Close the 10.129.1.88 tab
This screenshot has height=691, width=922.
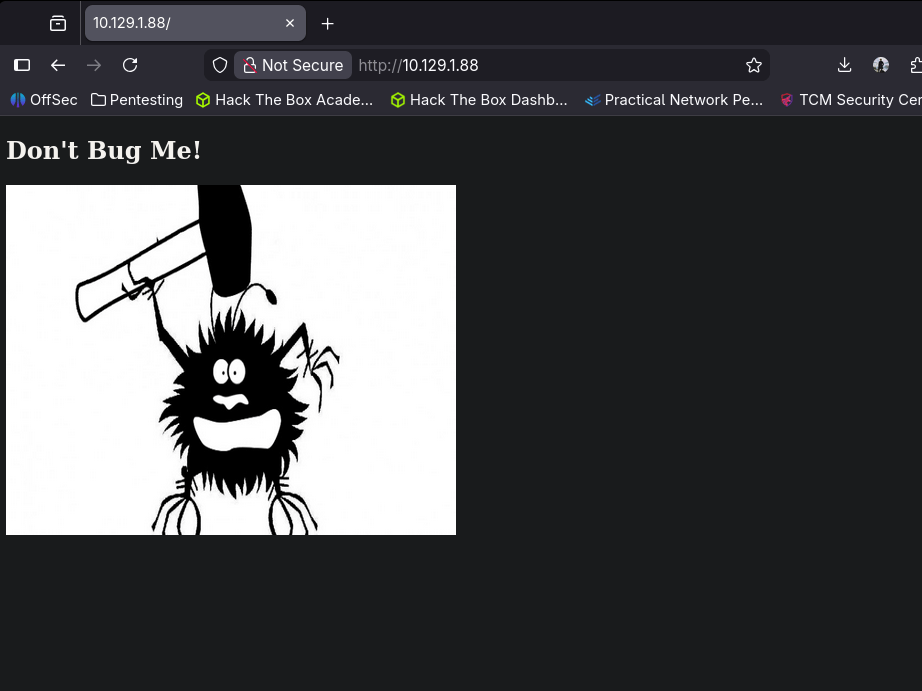click(290, 23)
